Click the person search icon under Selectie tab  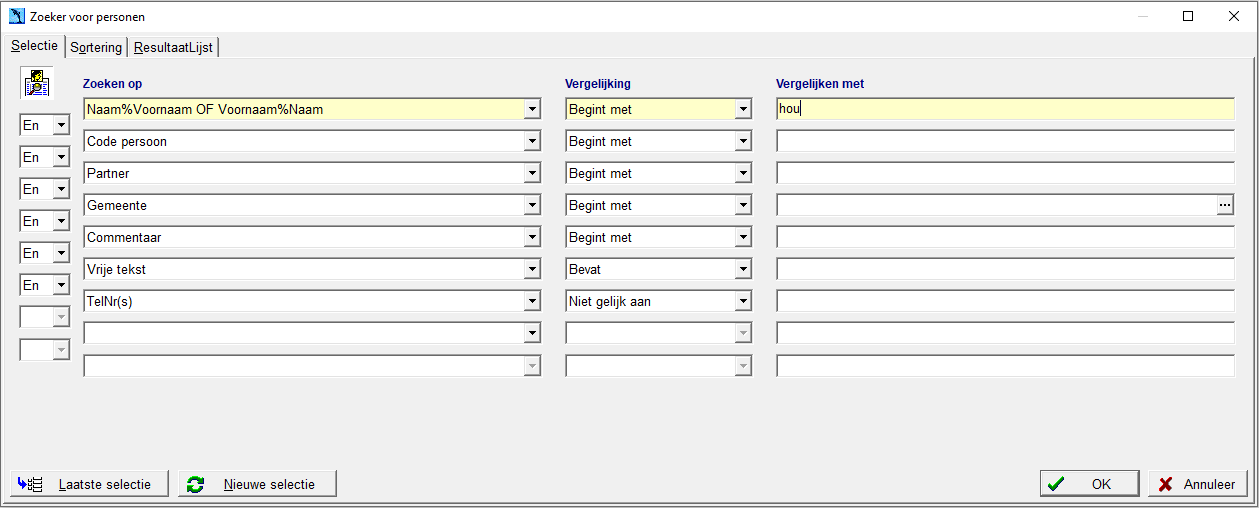point(37,82)
